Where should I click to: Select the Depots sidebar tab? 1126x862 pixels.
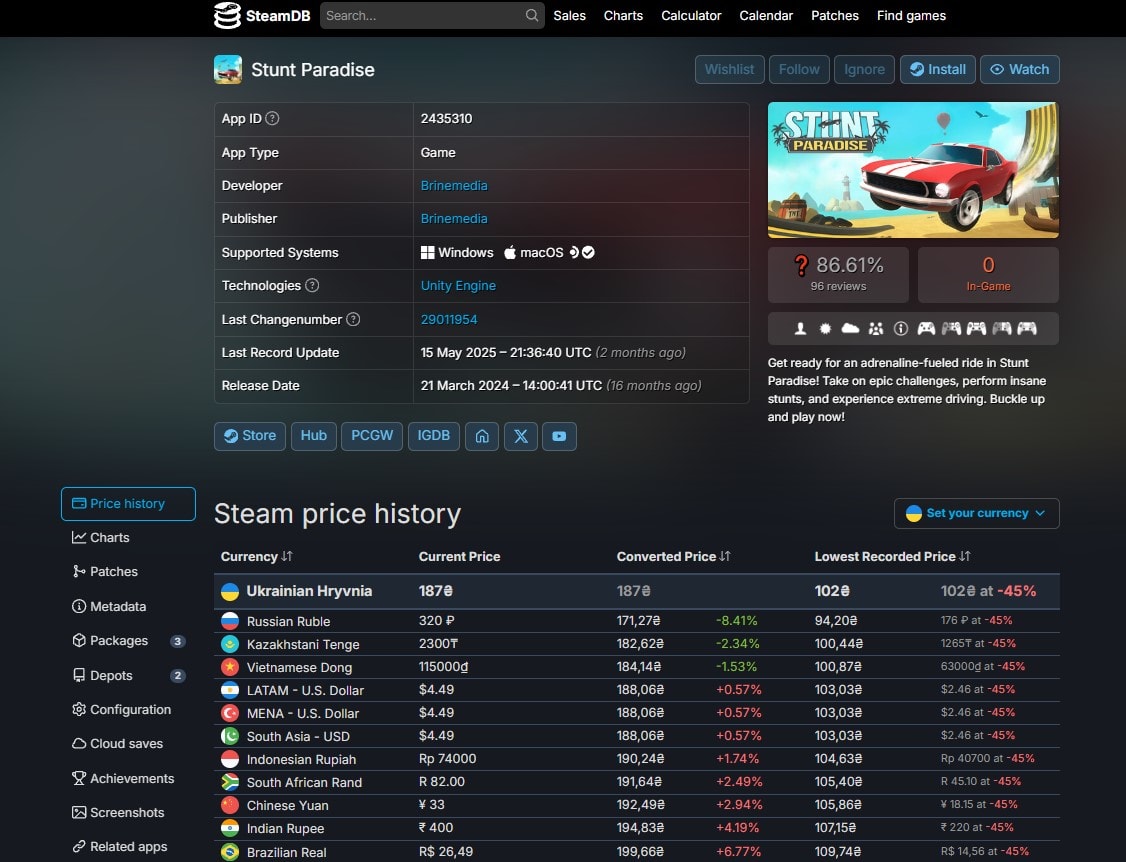coord(128,675)
